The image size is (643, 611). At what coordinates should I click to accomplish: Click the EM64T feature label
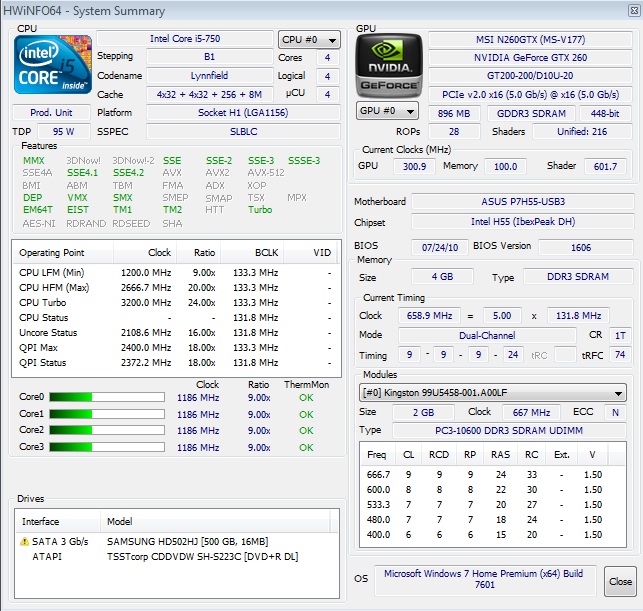pyautogui.click(x=38, y=210)
